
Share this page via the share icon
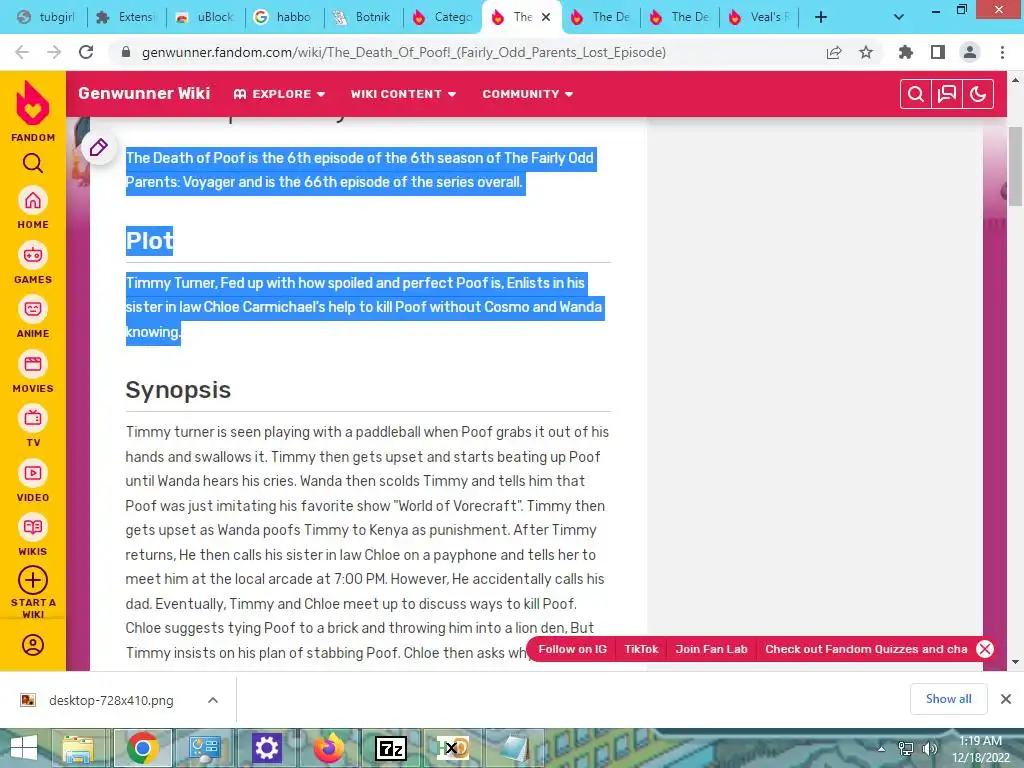click(x=834, y=52)
